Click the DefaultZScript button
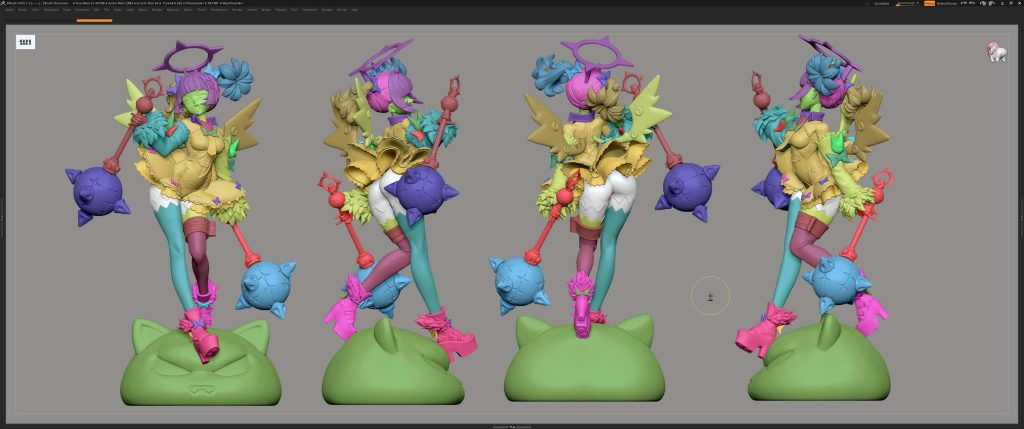This screenshot has height=429, width=1024. 947,3
